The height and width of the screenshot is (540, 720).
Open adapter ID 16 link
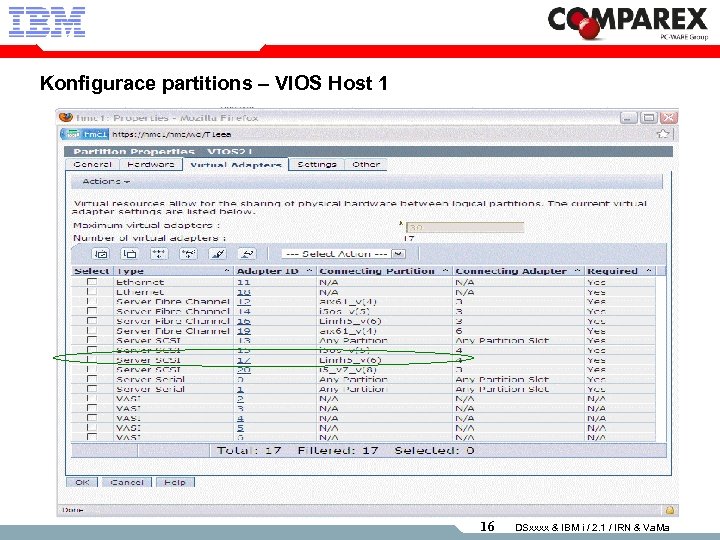244,321
